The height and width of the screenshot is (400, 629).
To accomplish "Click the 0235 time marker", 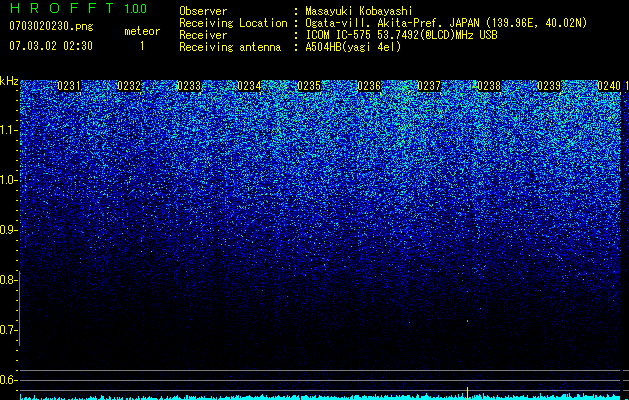I will pyautogui.click(x=309, y=86).
